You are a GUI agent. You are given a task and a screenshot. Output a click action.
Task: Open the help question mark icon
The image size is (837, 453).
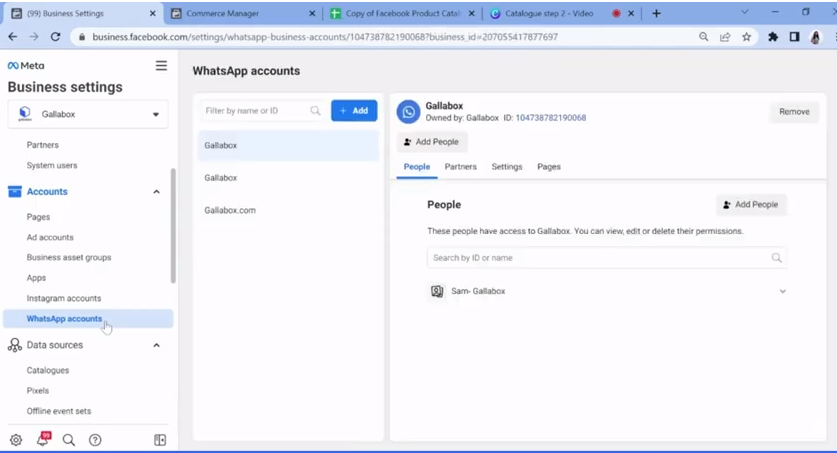(95, 440)
